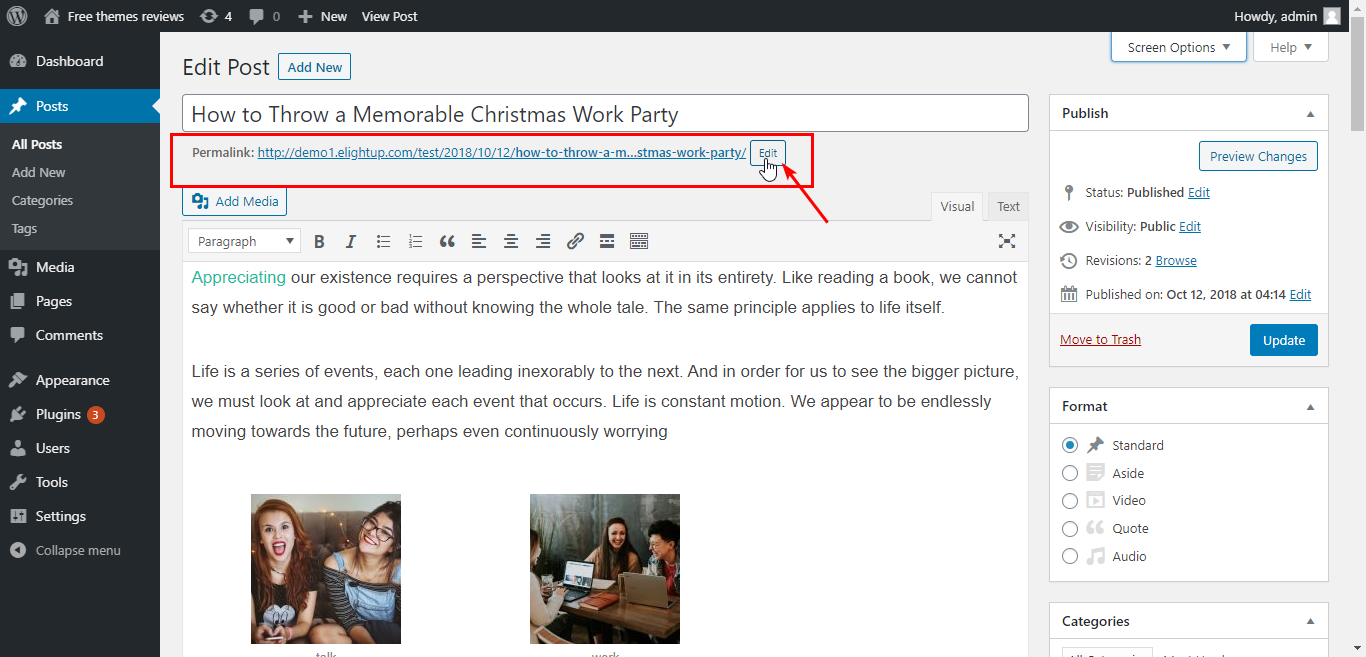
Task: Open the comments bubble in admin bar
Action: click(x=264, y=16)
